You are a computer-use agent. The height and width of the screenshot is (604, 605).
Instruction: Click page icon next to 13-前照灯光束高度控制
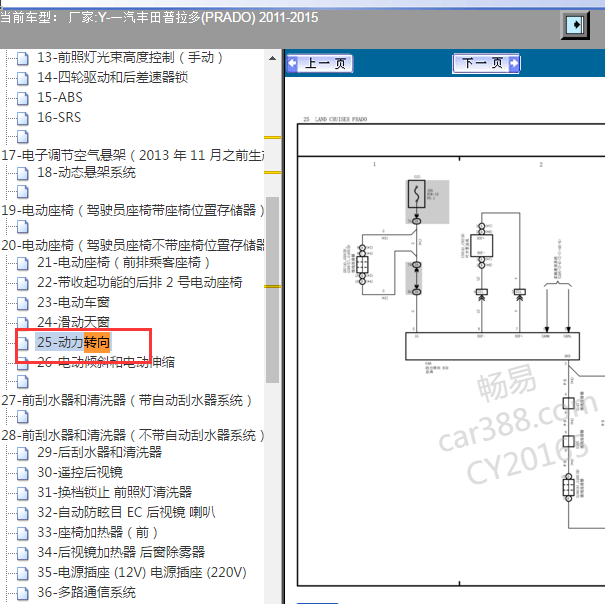pos(23,58)
